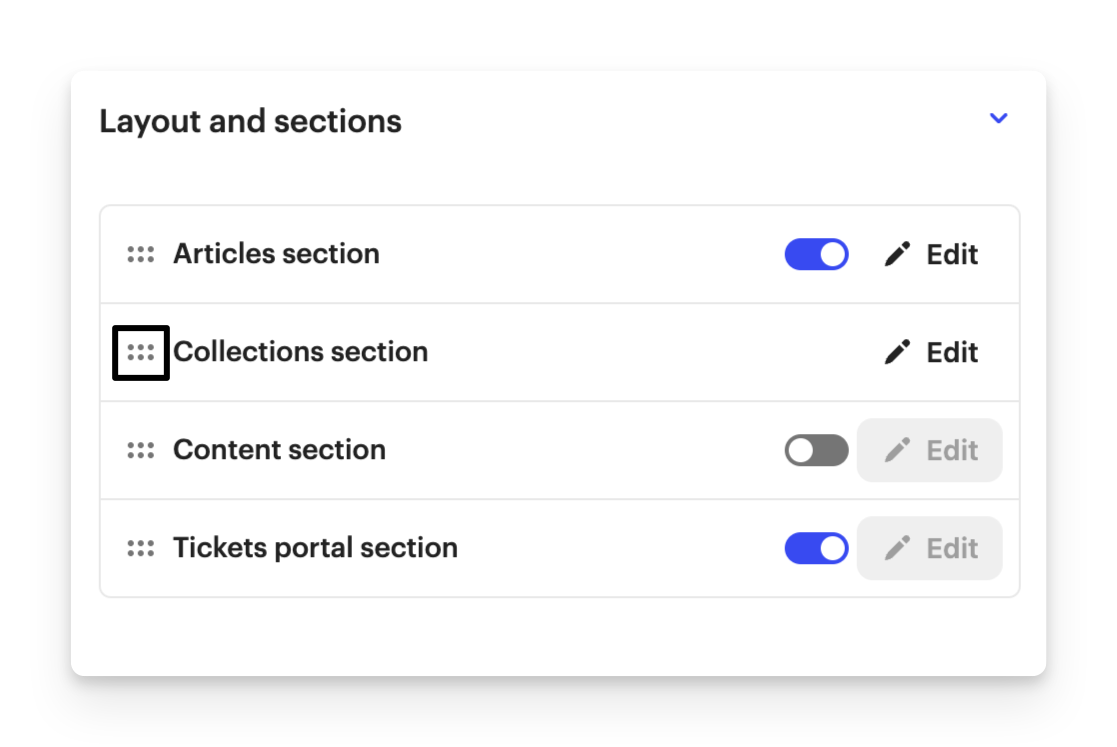This screenshot has width=1117, height=747.
Task: Turn off the Tickets portal section toggle
Action: 816,548
